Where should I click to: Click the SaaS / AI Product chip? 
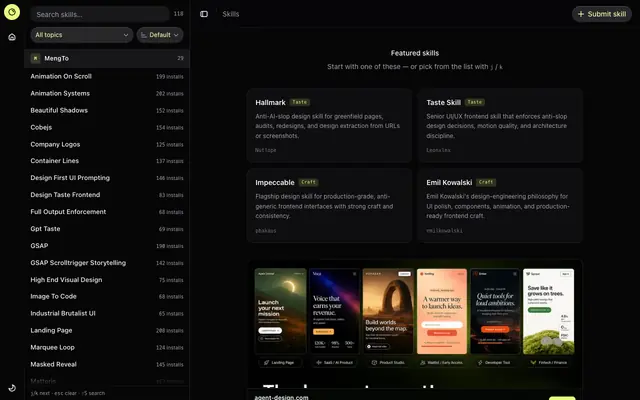[x=334, y=362]
